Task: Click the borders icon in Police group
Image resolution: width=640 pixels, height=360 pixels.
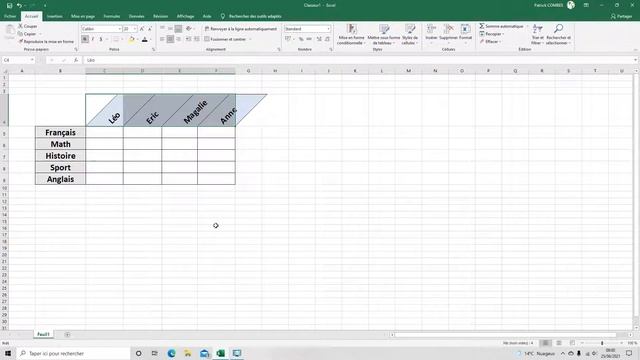Action: (x=116, y=39)
